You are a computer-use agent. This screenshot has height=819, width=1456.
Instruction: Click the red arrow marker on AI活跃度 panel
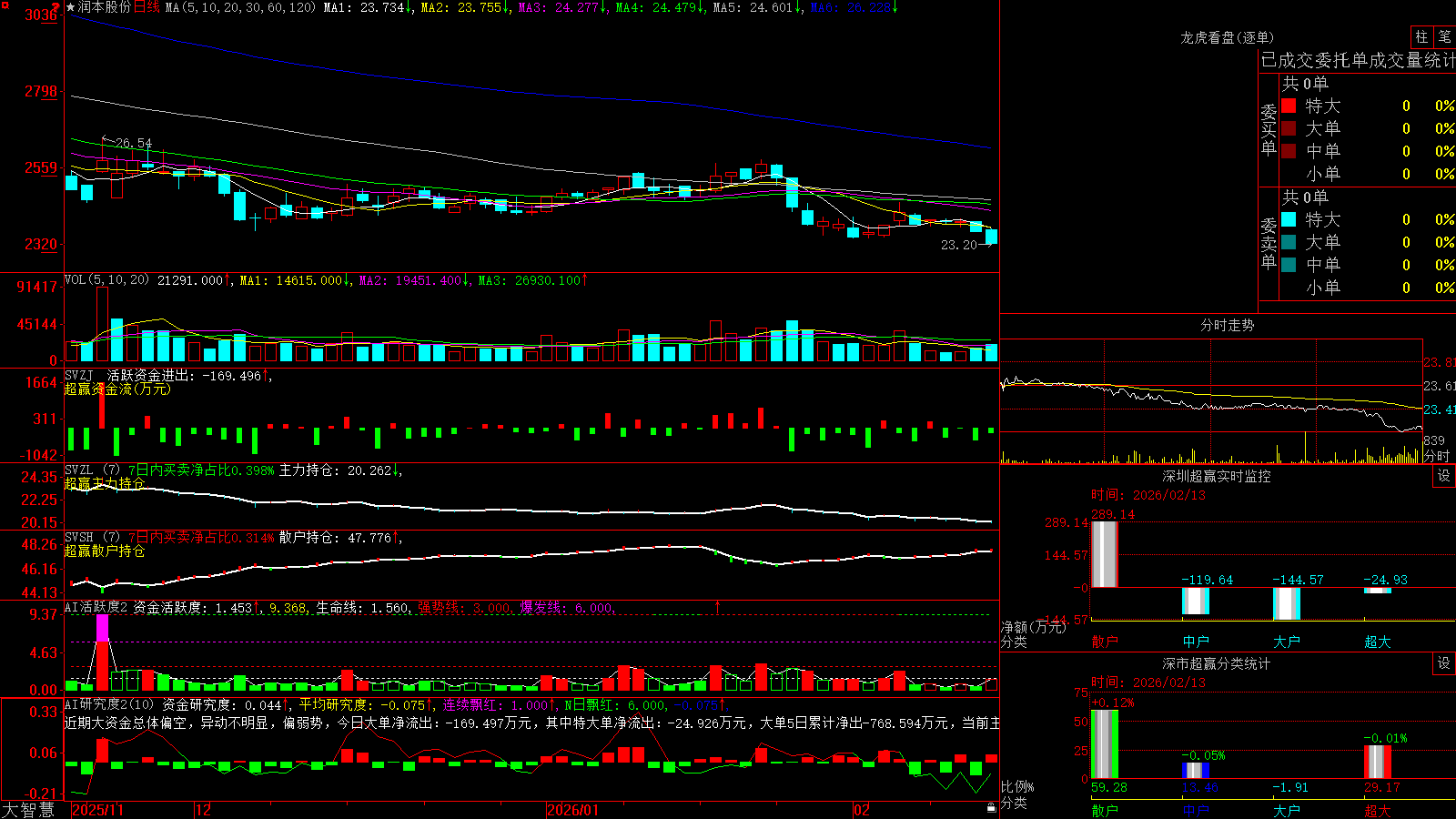click(x=717, y=607)
